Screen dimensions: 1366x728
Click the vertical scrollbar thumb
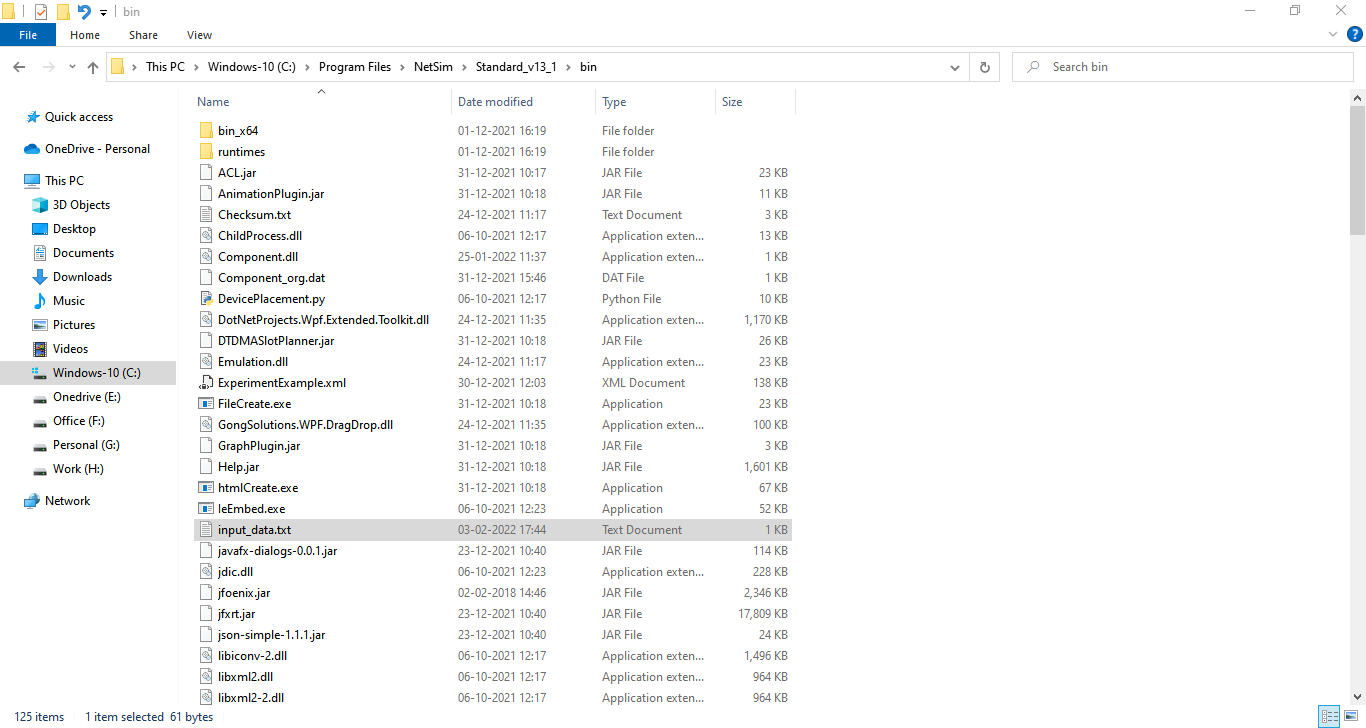tap(1357, 170)
